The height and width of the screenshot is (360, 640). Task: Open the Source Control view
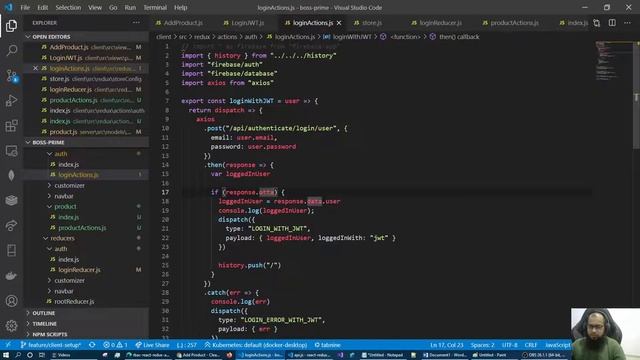[x=11, y=76]
